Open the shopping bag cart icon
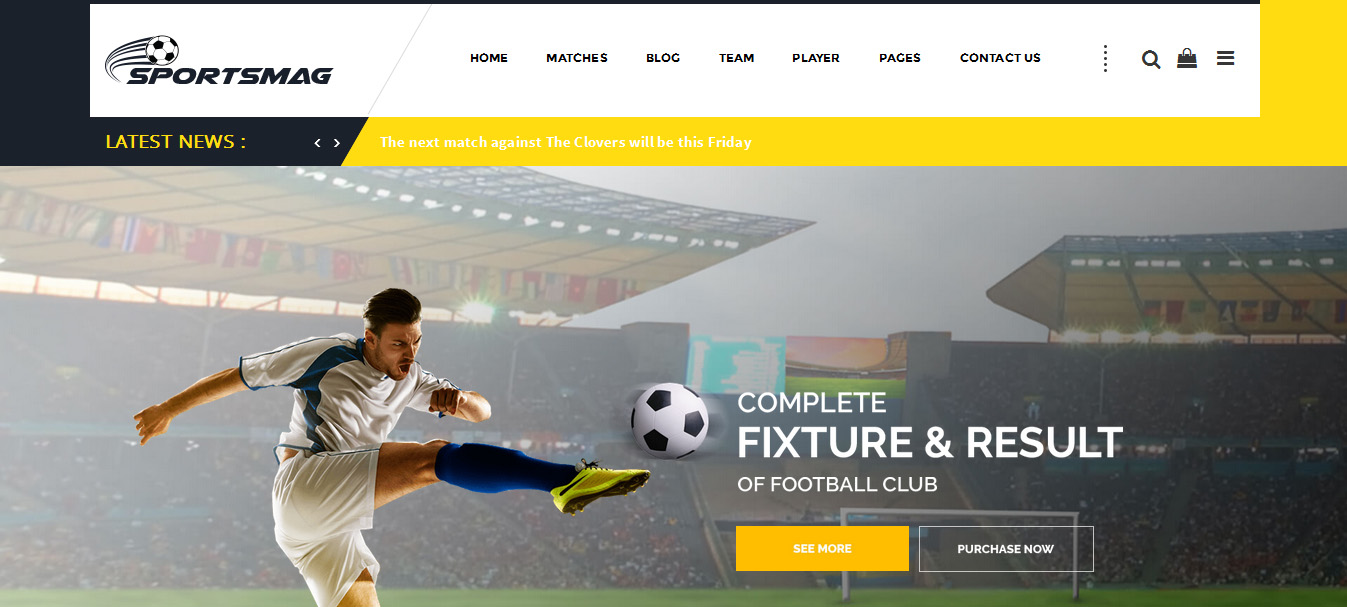The image size is (1347, 607). coord(1187,58)
